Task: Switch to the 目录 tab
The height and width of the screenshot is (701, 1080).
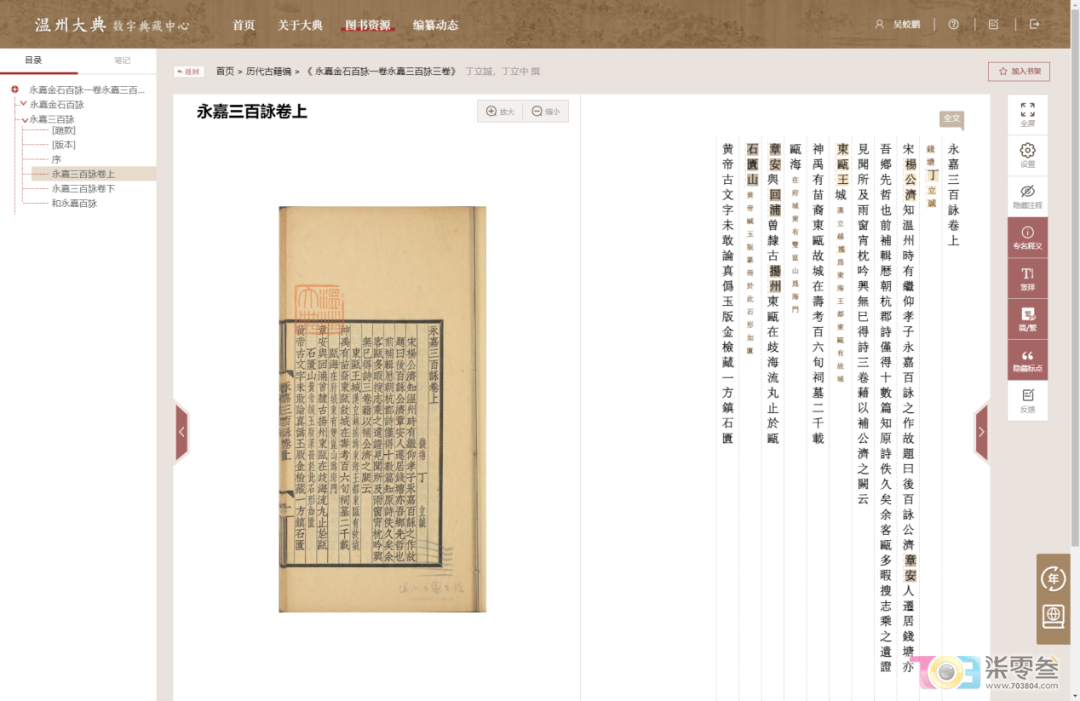Action: pyautogui.click(x=33, y=61)
